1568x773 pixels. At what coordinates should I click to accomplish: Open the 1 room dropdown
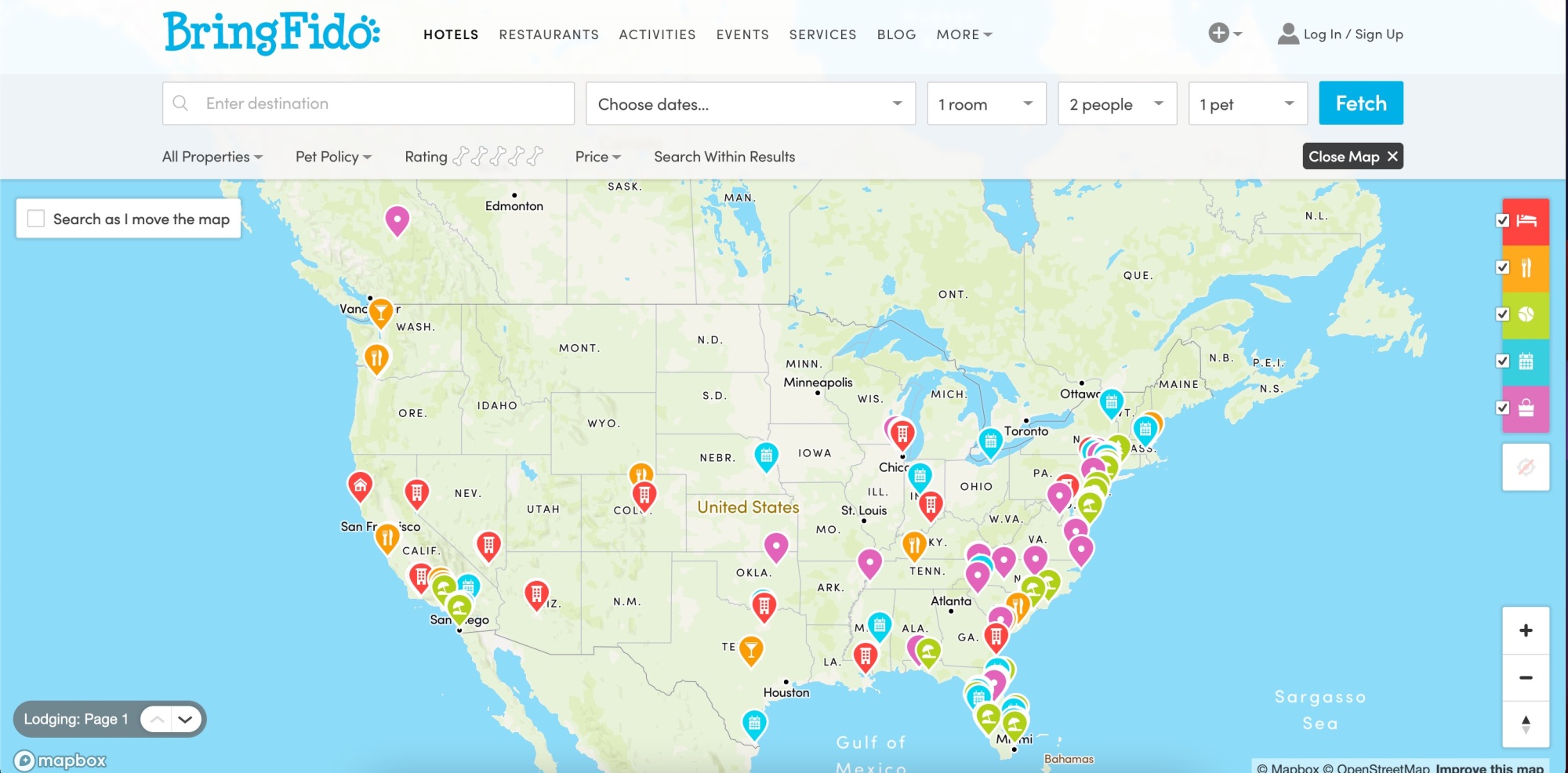986,103
